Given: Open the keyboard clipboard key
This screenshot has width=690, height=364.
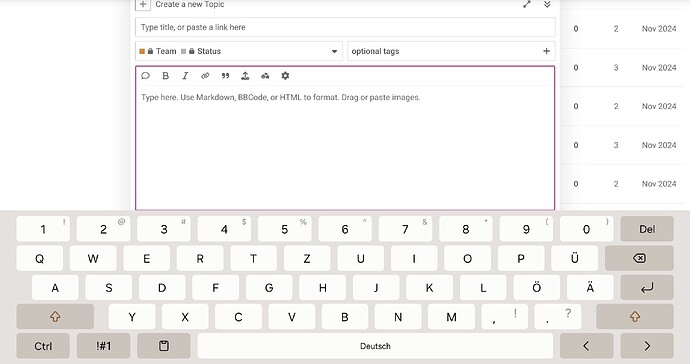Looking at the screenshot, I should [x=164, y=346].
